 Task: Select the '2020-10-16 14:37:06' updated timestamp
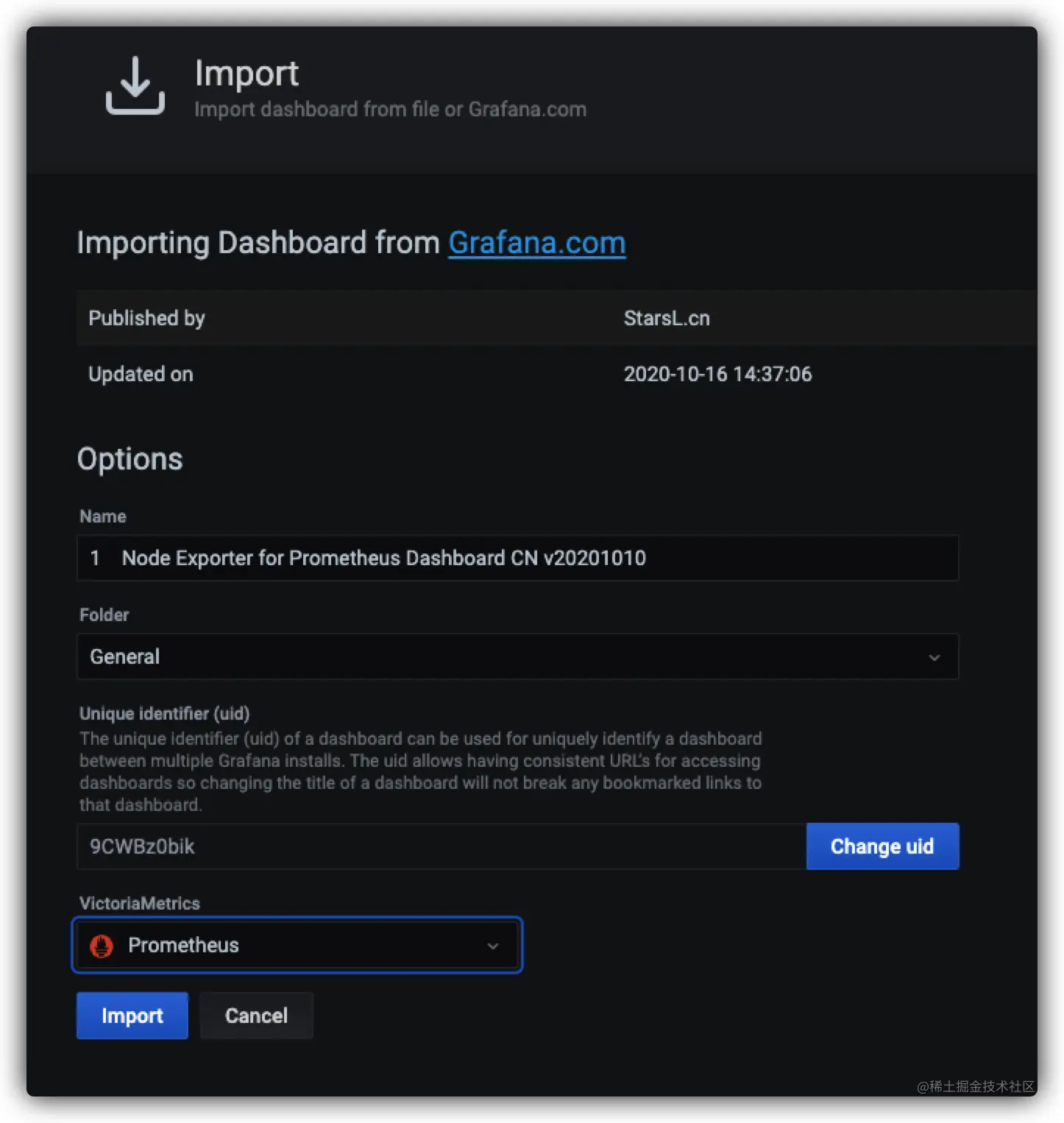(717, 374)
